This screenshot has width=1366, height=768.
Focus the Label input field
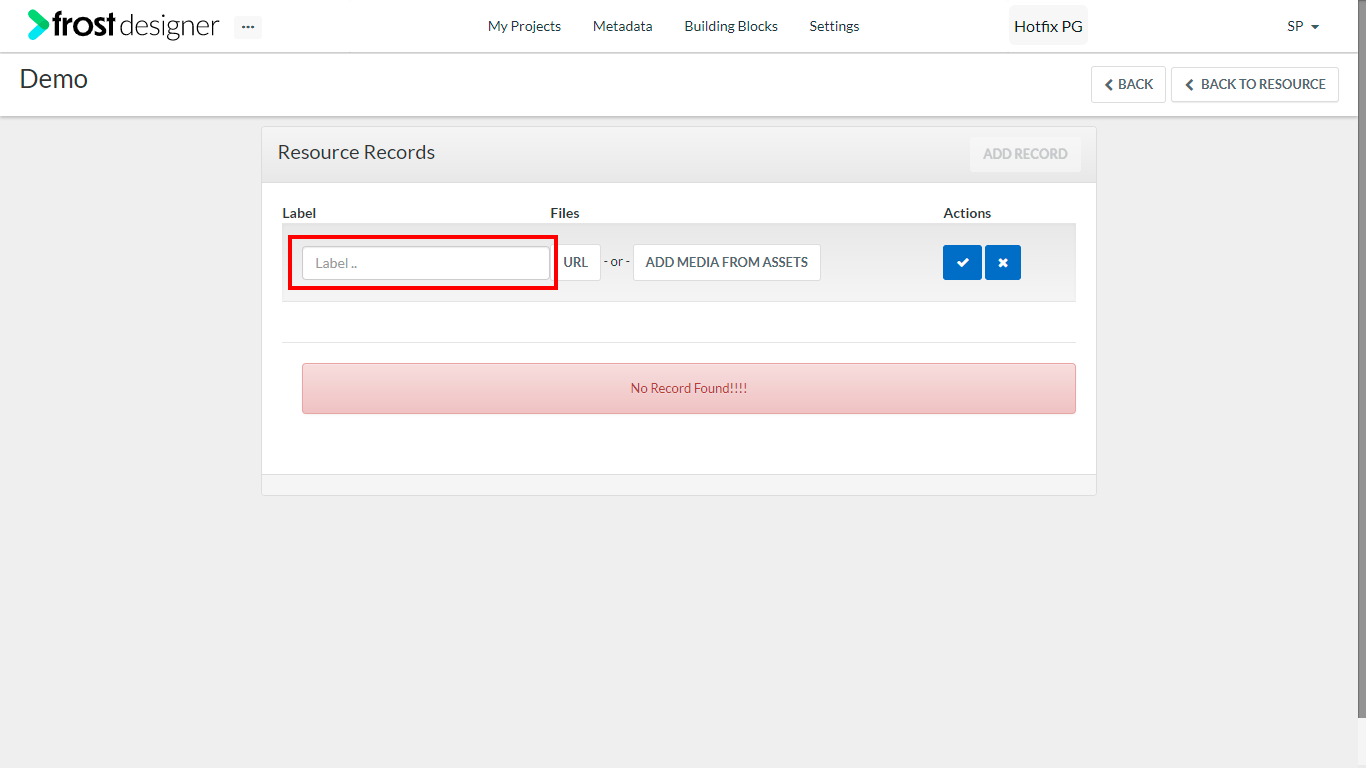[x=426, y=263]
